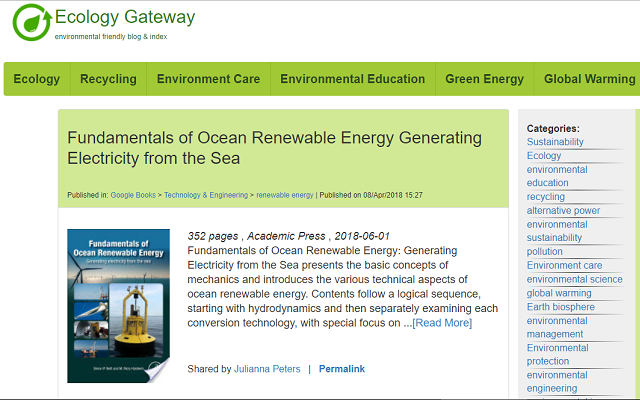
Task: Click the 'Categories:' sidebar heading
Action: click(553, 129)
